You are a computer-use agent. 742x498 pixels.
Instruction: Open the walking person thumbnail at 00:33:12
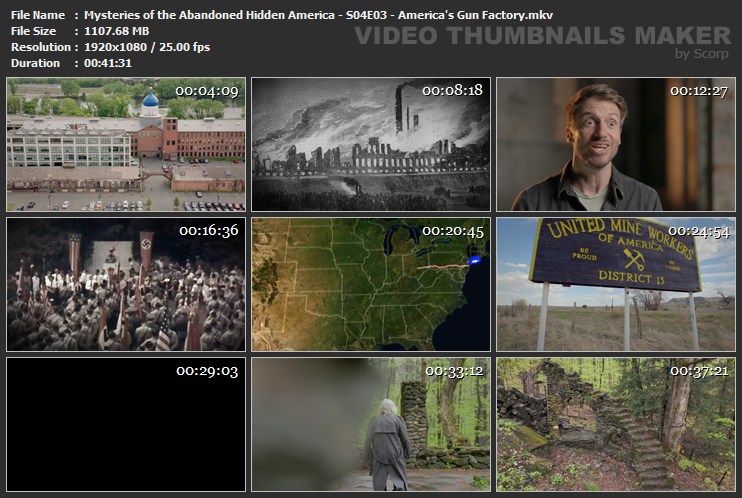tap(371, 425)
